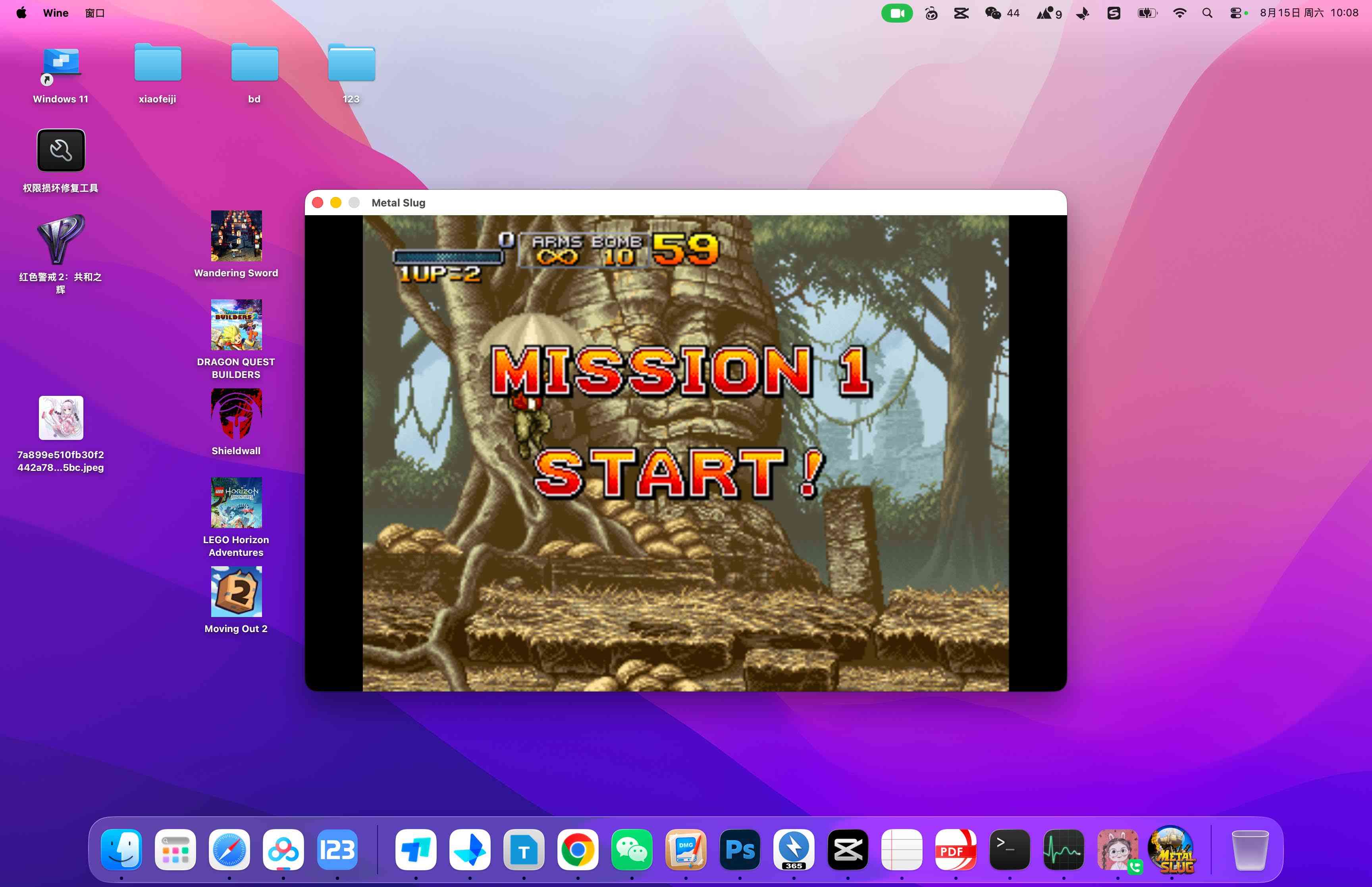The image size is (1372, 887).
Task: Open the Apple menu
Action: coord(21,13)
